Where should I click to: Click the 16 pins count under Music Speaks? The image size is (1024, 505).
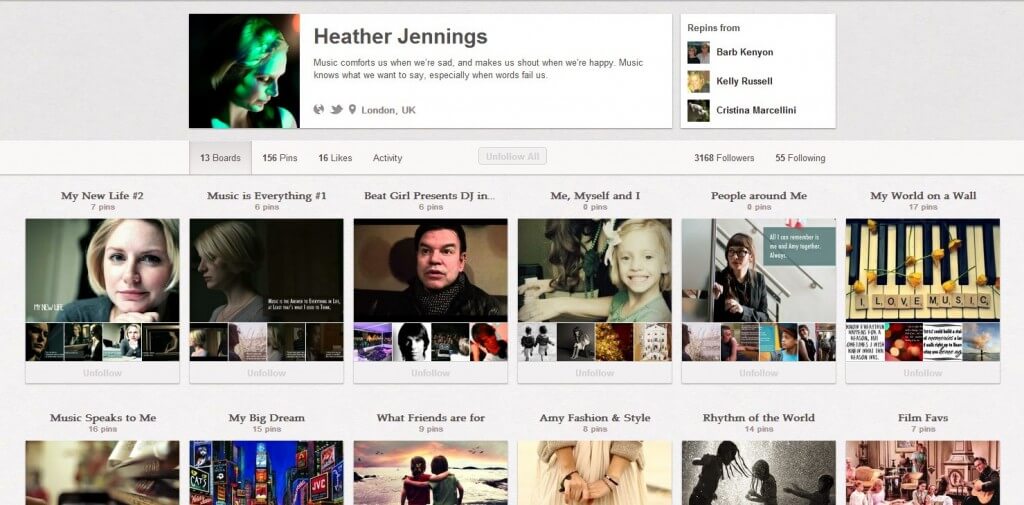point(103,429)
